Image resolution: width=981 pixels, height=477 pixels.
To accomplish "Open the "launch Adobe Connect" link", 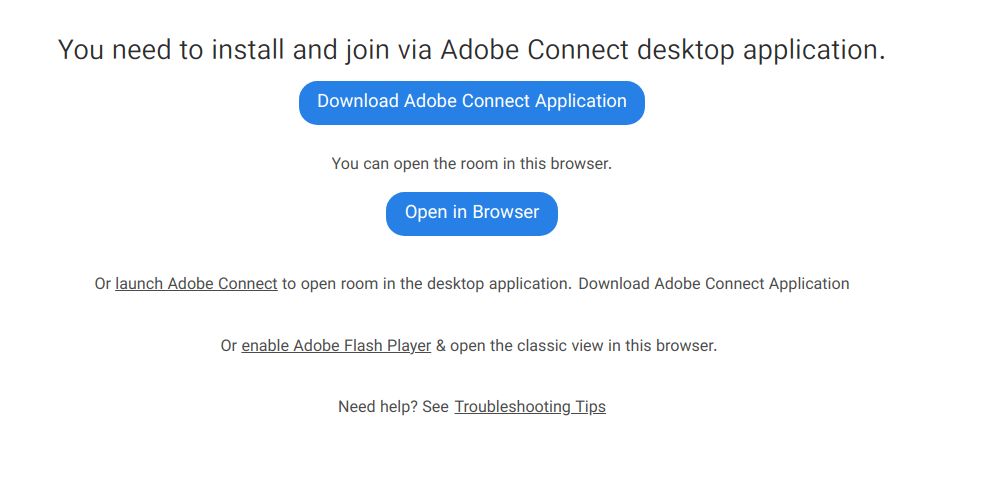I will click(x=196, y=284).
